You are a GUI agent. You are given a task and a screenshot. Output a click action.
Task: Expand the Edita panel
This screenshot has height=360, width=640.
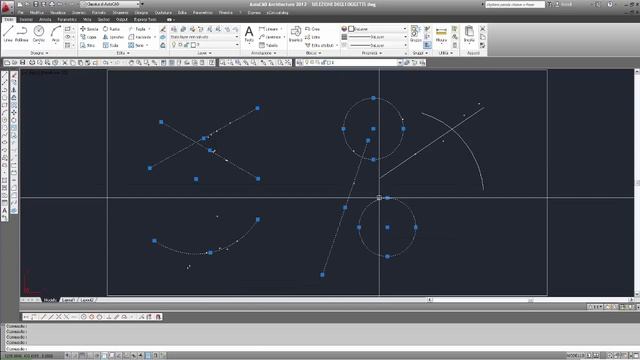123,53
